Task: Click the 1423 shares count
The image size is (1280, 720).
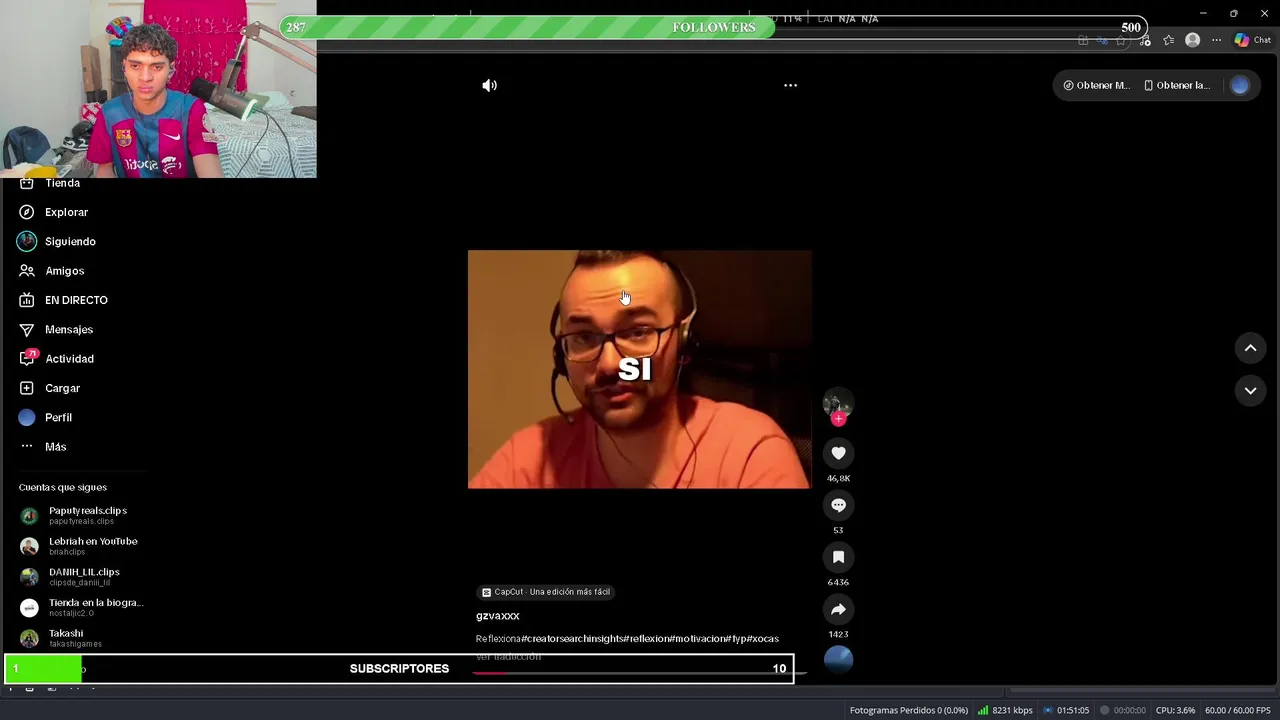Action: coord(838,634)
